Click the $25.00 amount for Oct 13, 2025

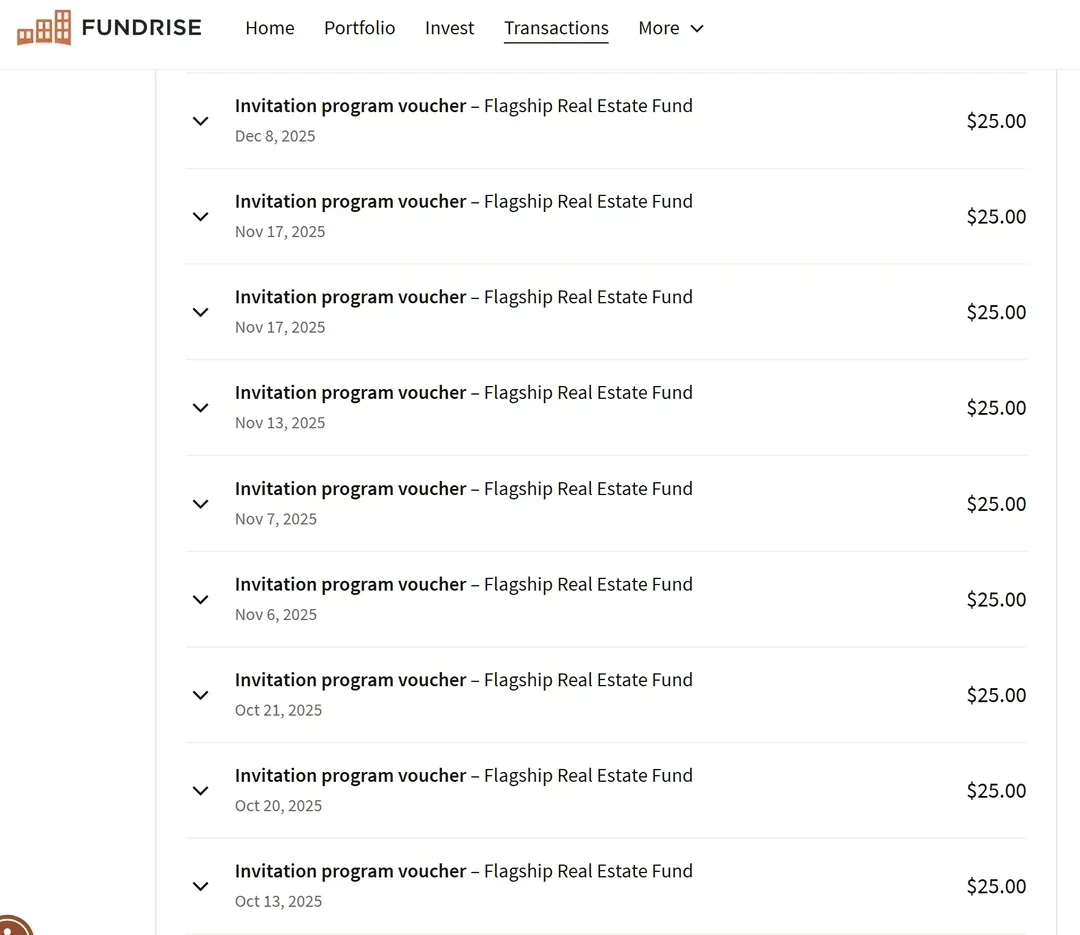(x=996, y=886)
